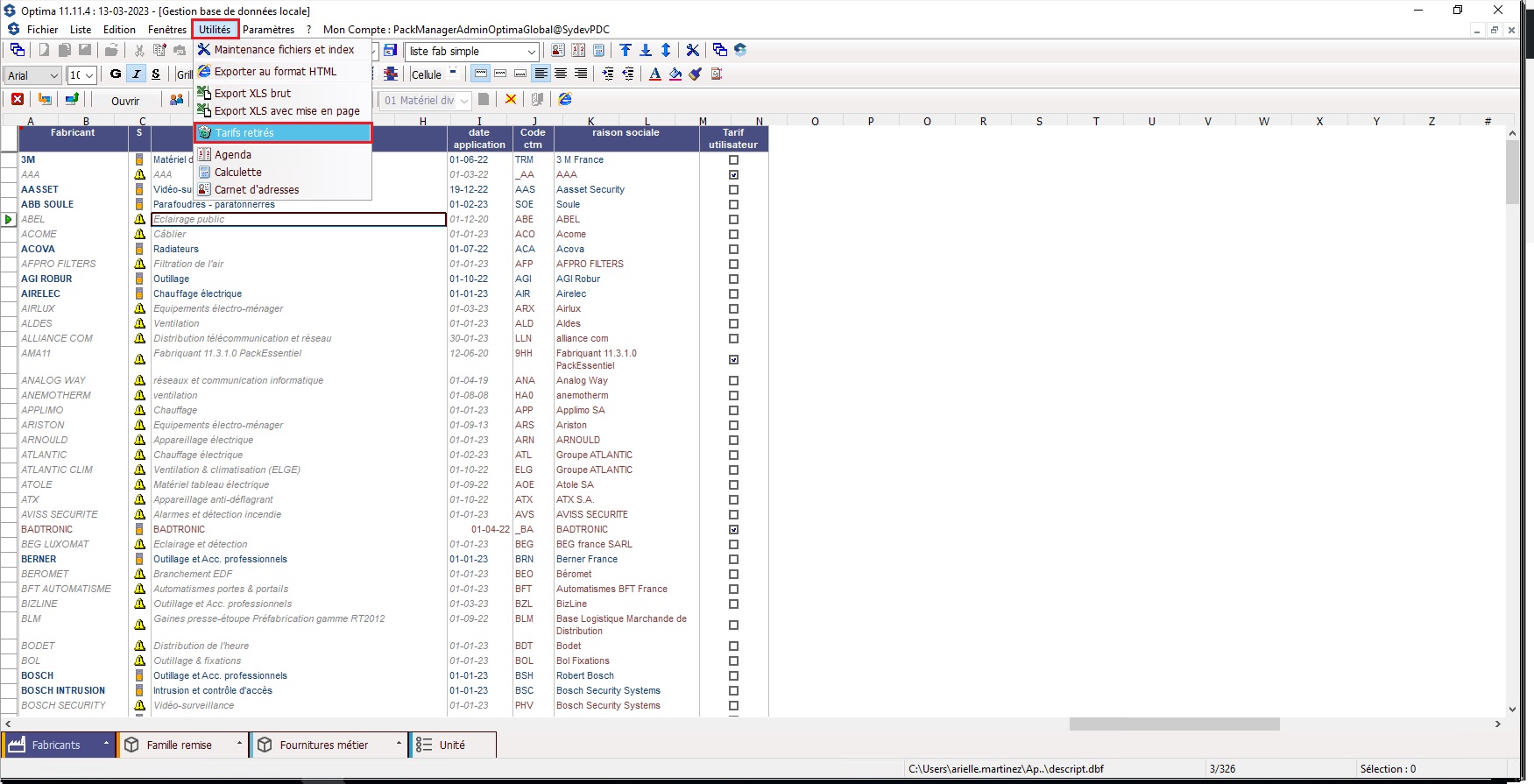Align cell text to the right
1534x784 pixels.
580,74
